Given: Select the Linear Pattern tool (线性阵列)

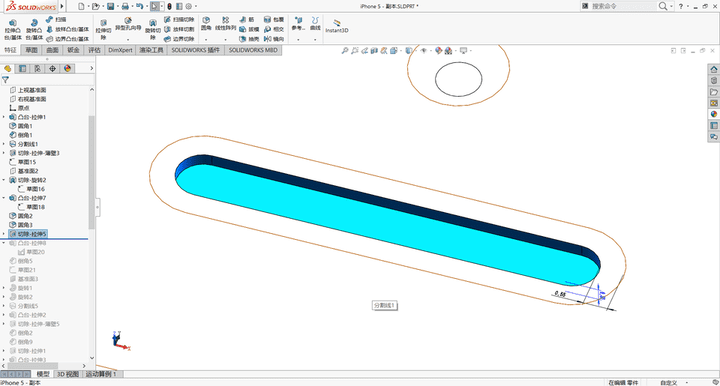Looking at the screenshot, I should 225,24.
